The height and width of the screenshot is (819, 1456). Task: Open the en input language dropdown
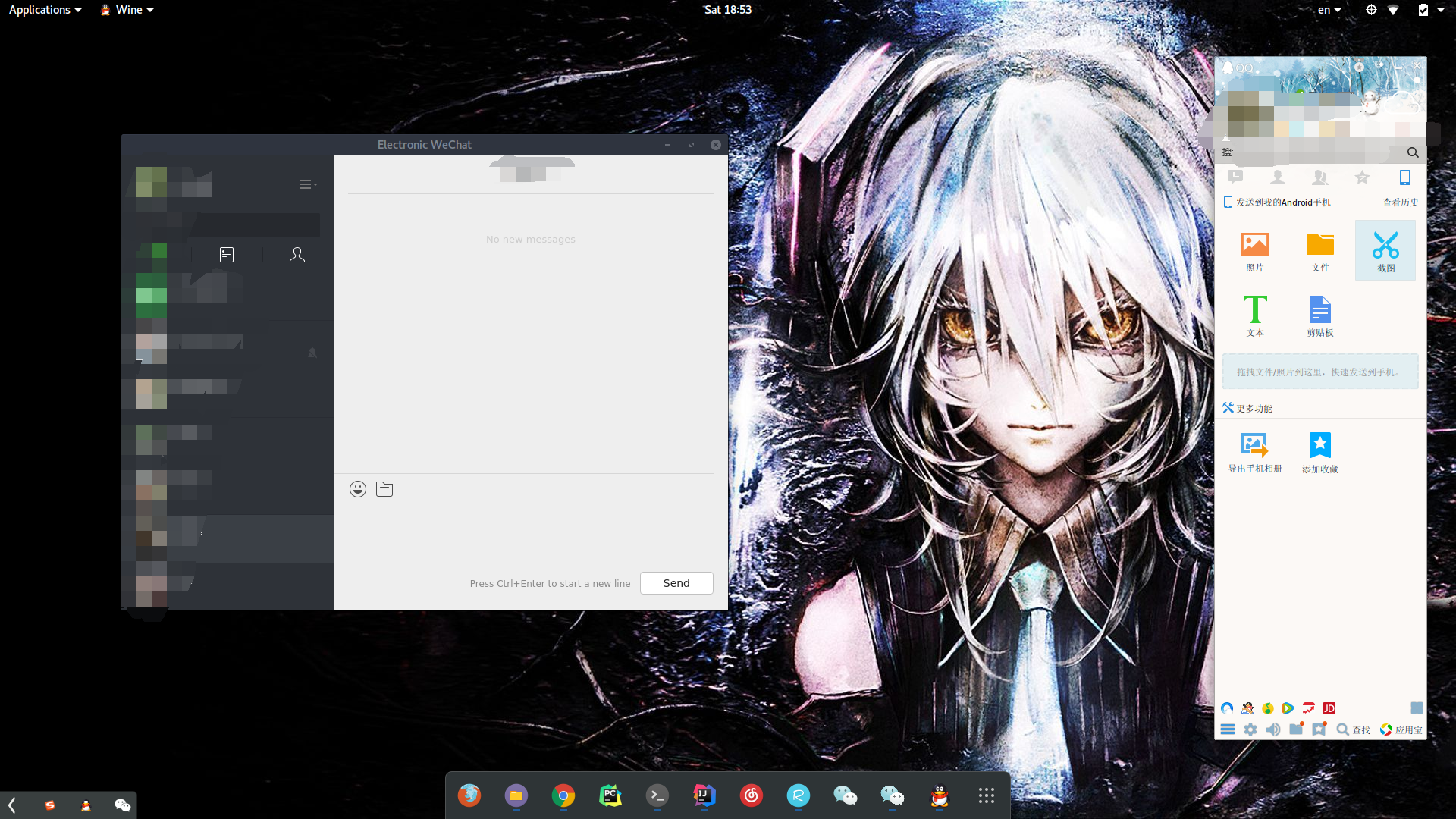pyautogui.click(x=1329, y=10)
